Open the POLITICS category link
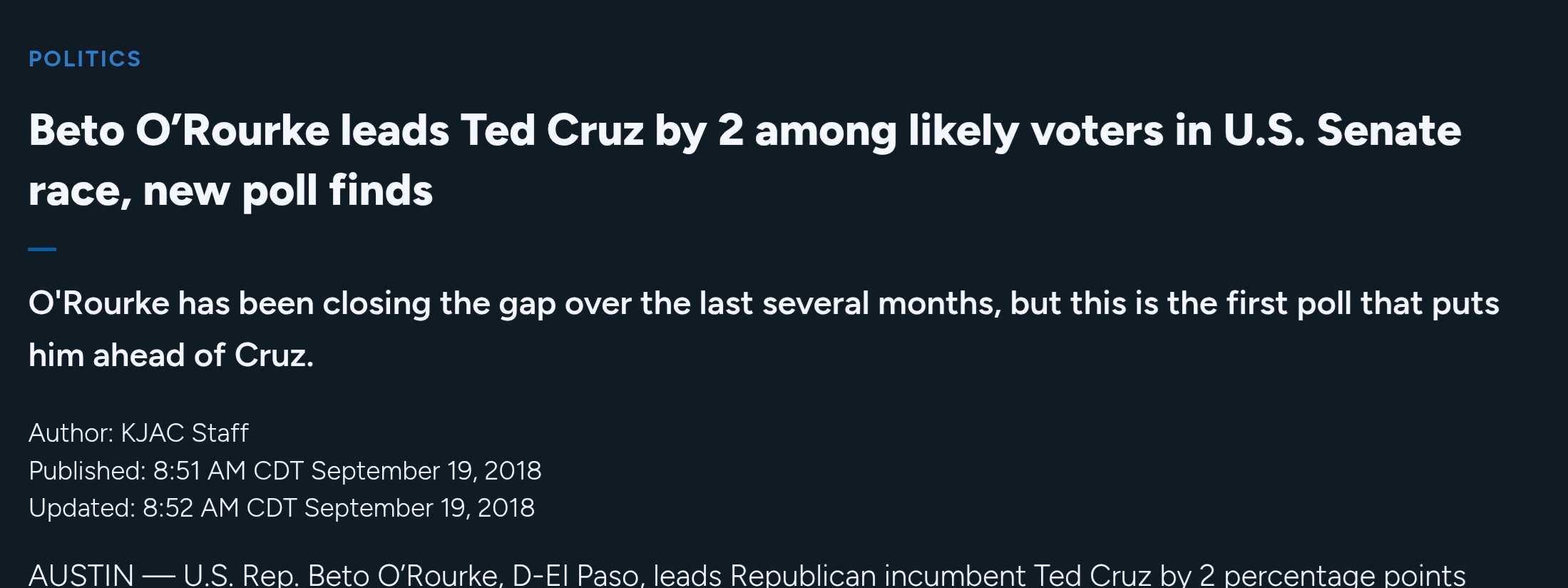 tap(85, 59)
